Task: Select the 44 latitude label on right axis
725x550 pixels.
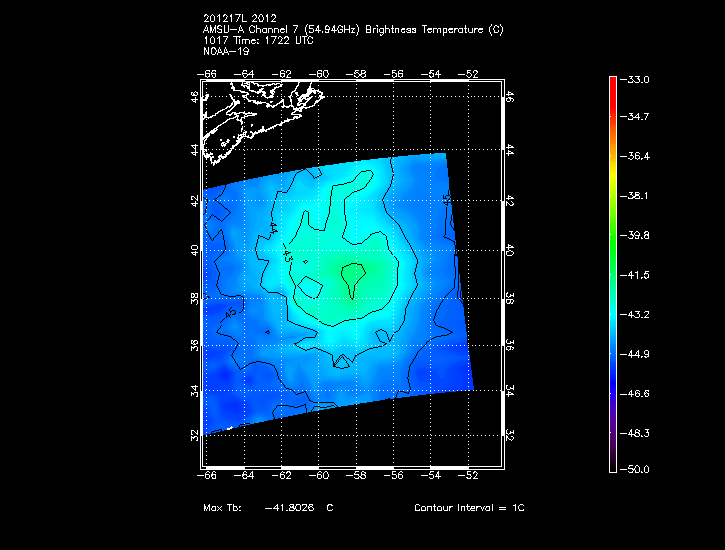Action: [x=509, y=150]
